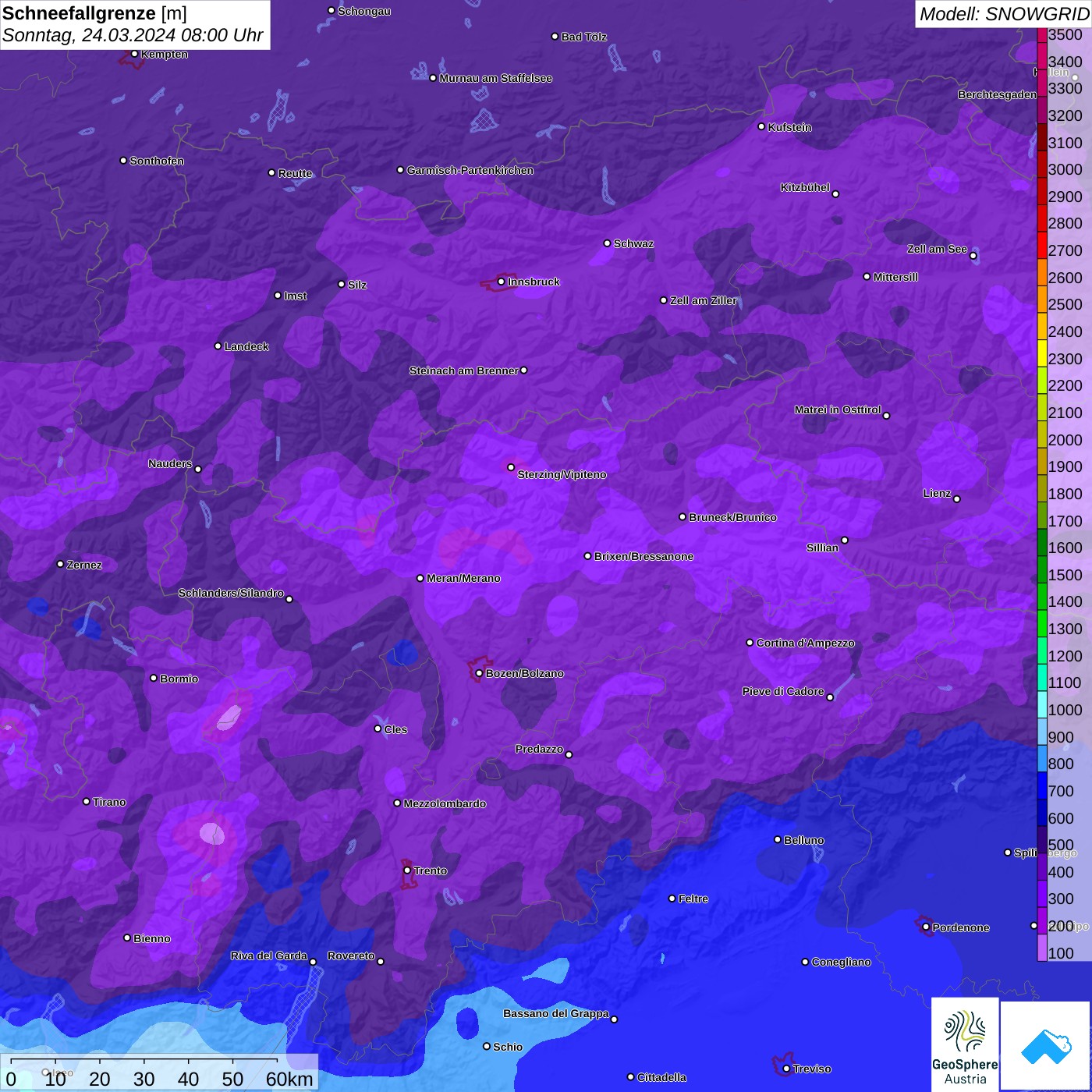Click the Schio location dot

pyautogui.click(x=487, y=1047)
